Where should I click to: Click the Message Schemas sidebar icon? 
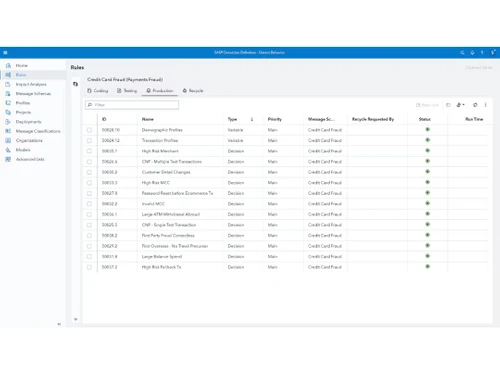click(8, 94)
